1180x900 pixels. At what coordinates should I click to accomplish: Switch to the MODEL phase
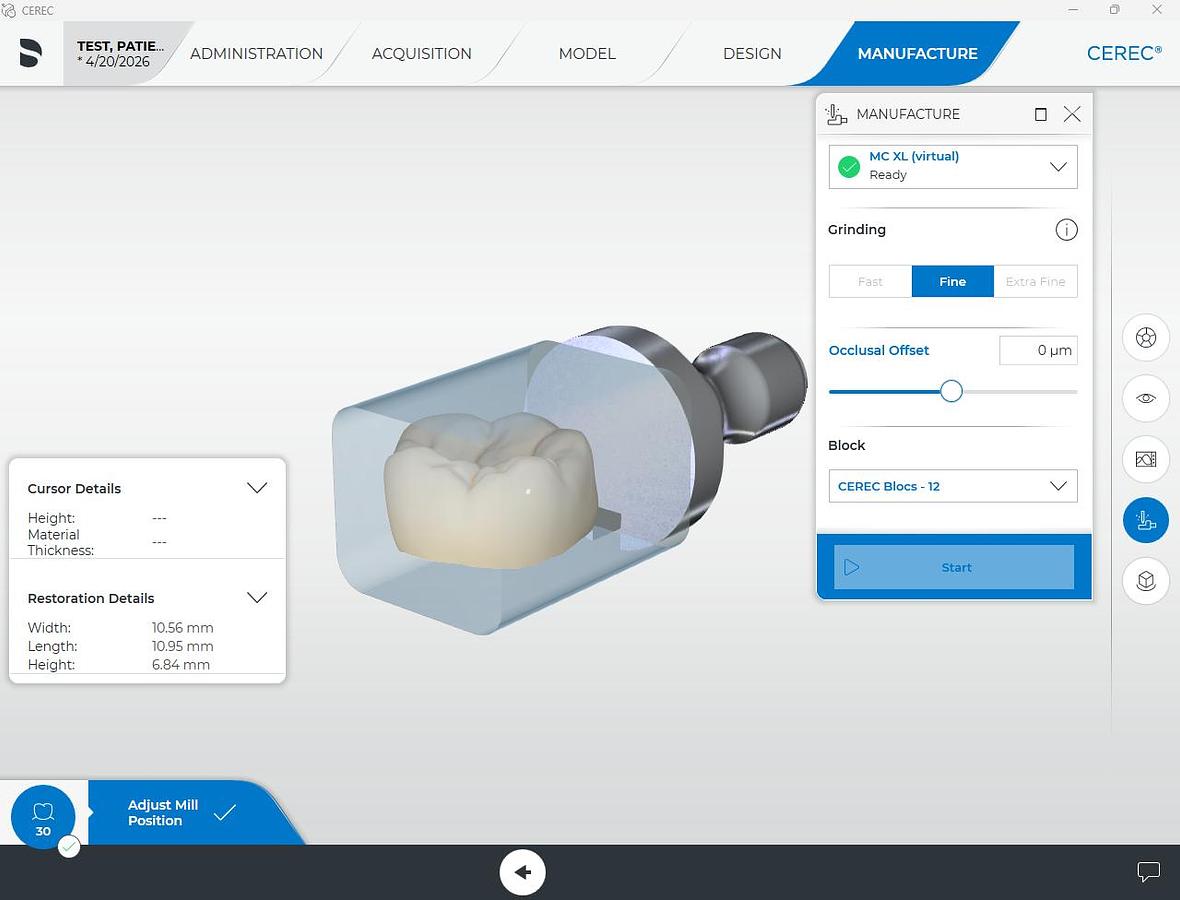click(x=587, y=53)
